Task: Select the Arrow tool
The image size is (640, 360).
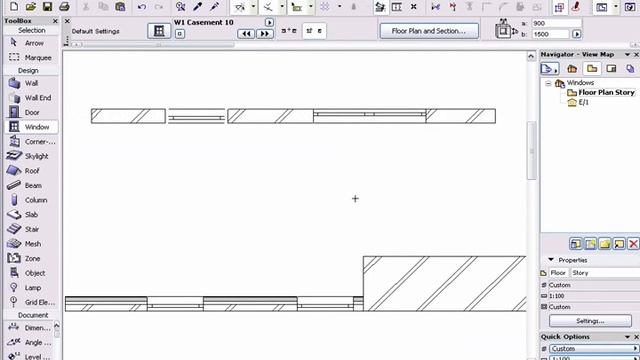Action: [31, 43]
